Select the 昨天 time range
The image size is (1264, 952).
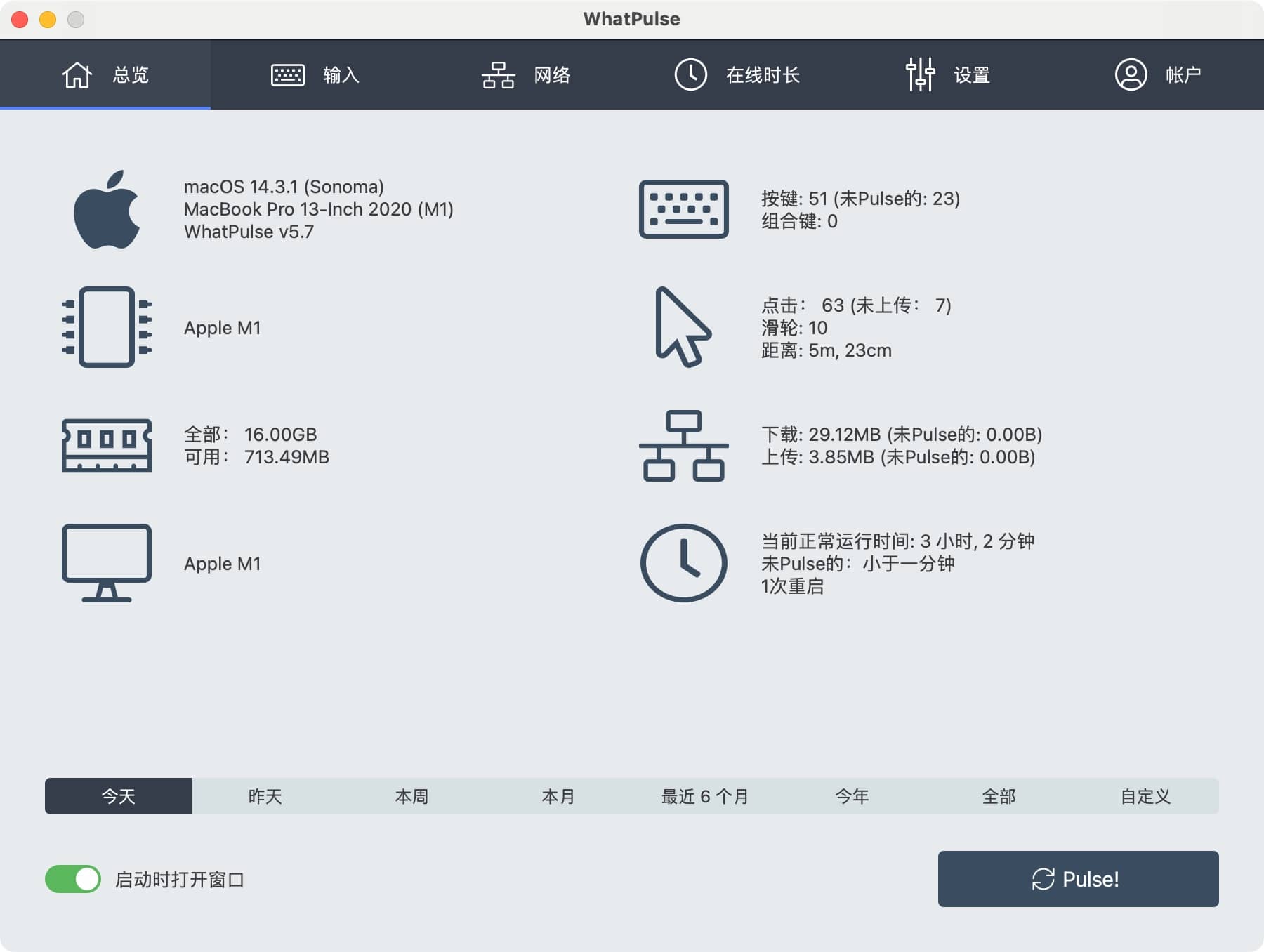tap(265, 796)
